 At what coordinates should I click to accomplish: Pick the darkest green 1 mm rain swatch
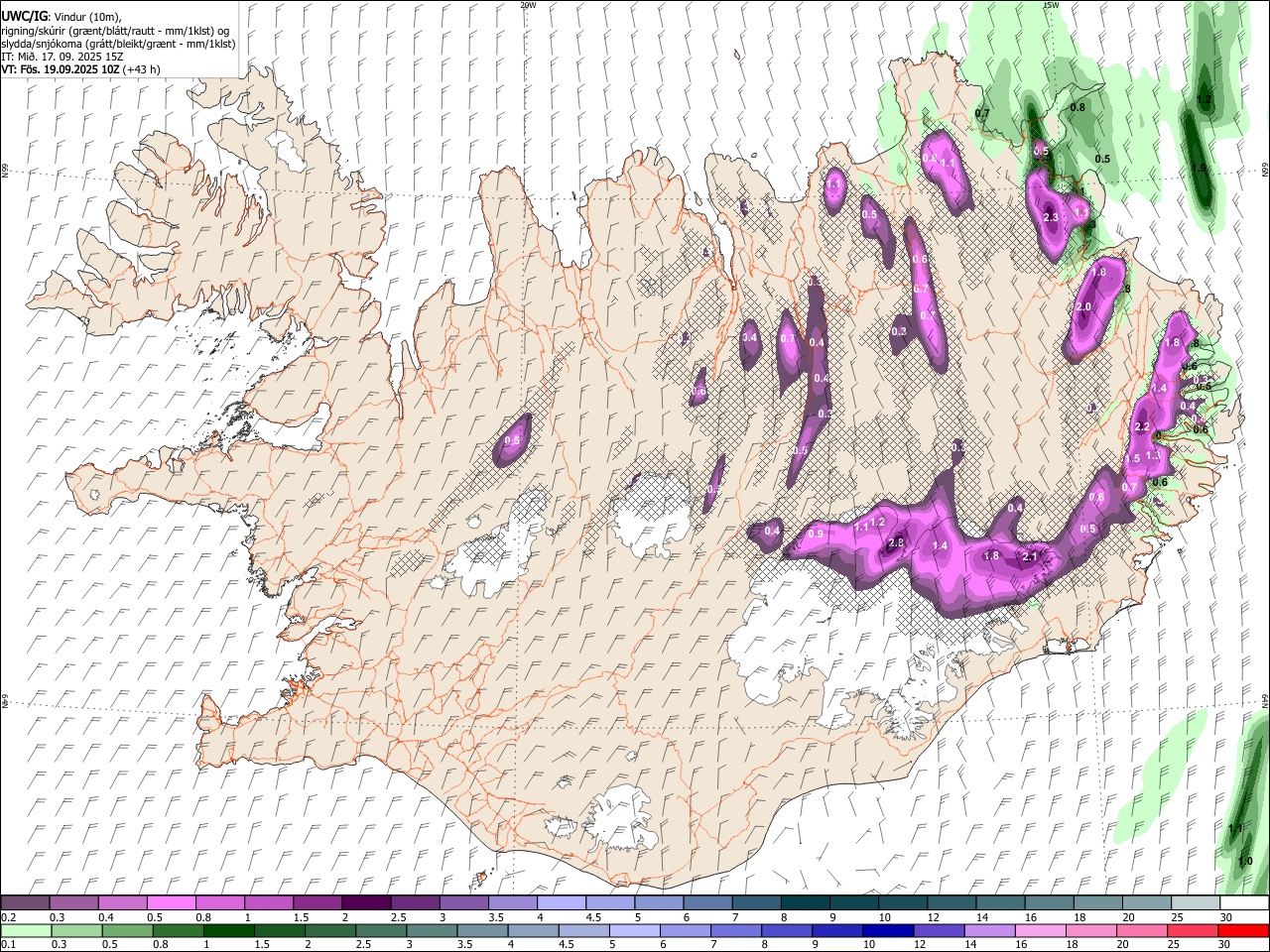pos(228,930)
